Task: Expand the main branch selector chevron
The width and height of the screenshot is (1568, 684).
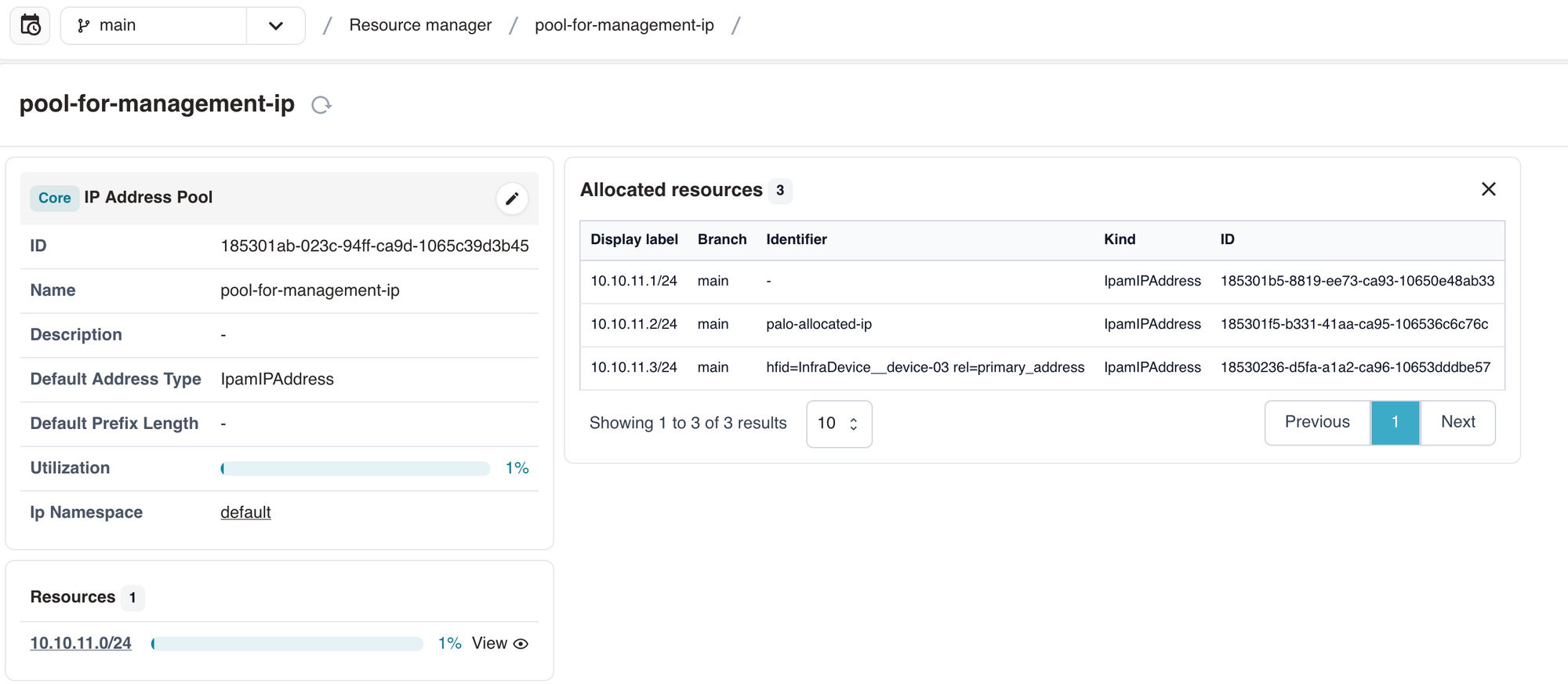Action: pos(275,26)
